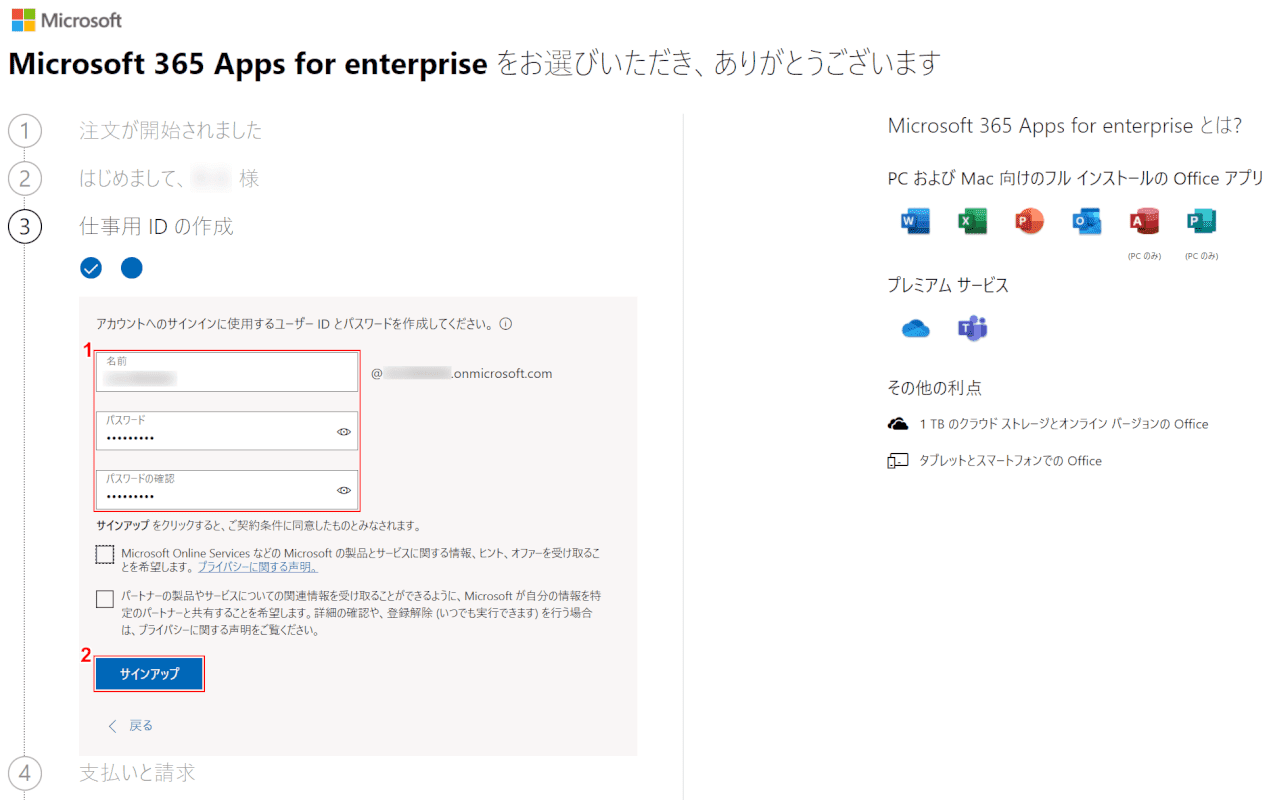Click the completed checkmark progress dot
Image resolution: width=1273 pixels, height=800 pixels.
point(91,268)
